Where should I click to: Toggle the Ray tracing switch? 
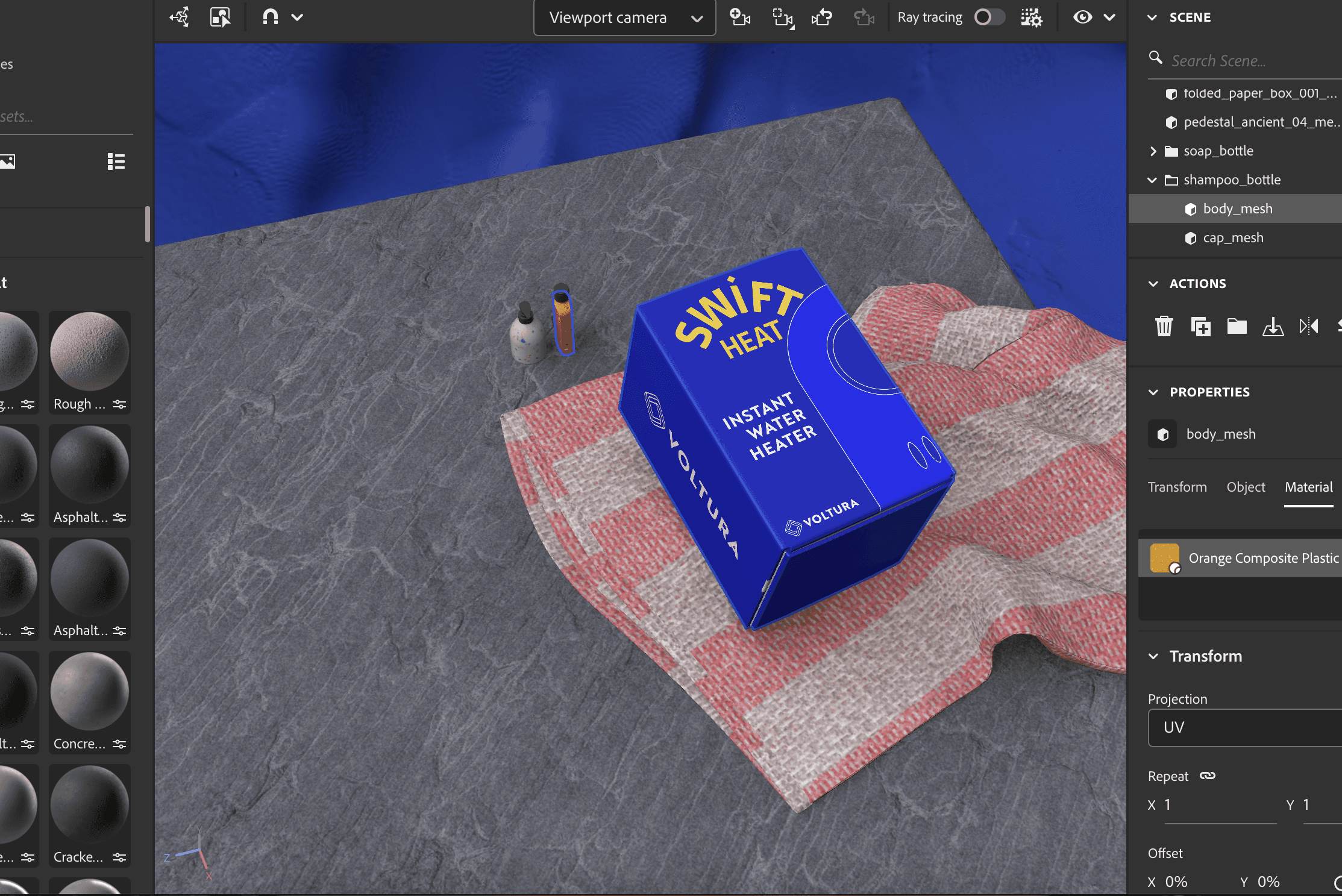point(989,17)
